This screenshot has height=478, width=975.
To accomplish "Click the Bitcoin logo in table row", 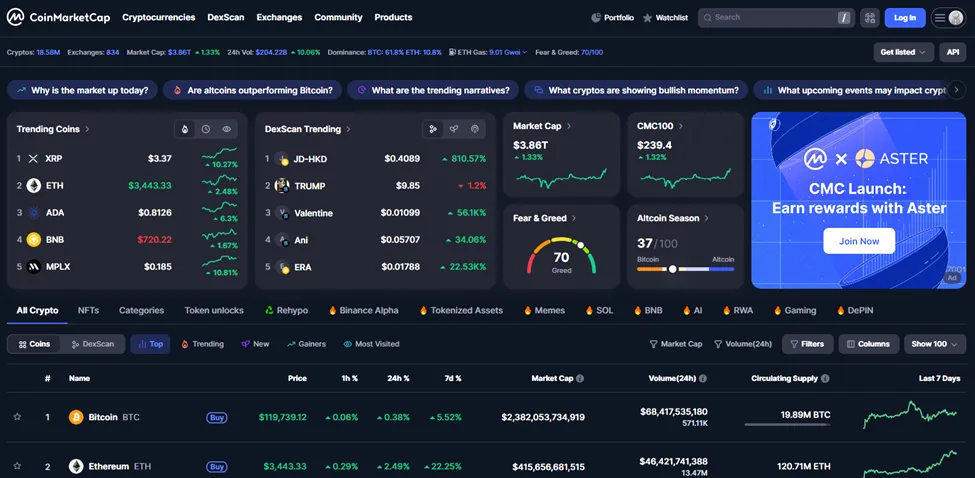I will (76, 417).
